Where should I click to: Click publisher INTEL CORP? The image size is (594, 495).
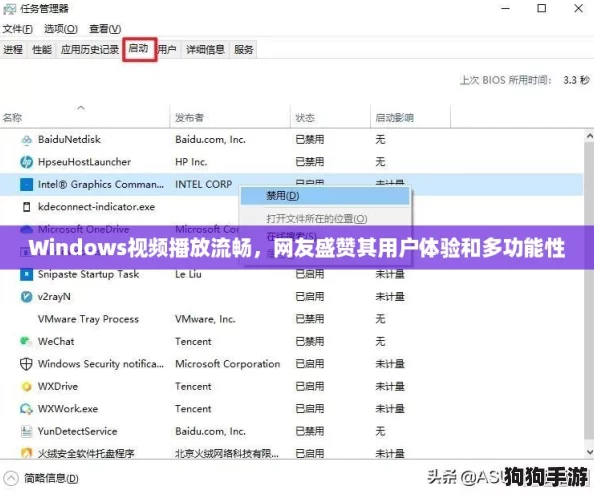(203, 184)
